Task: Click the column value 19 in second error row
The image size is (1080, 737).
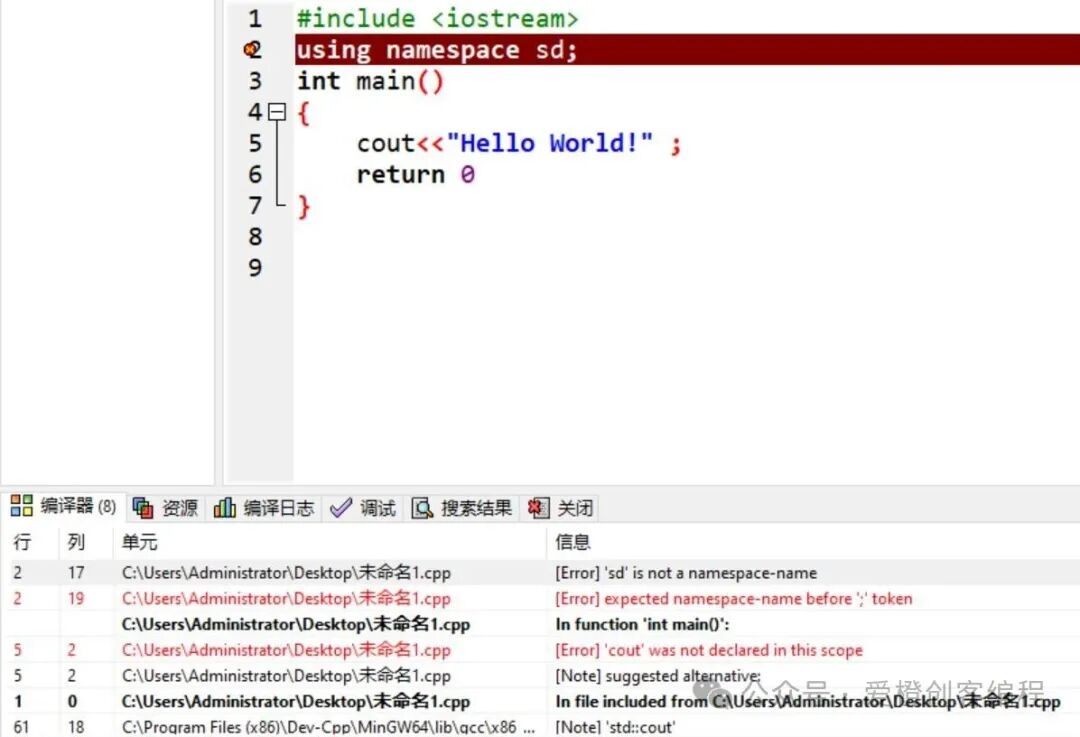Action: [x=76, y=599]
